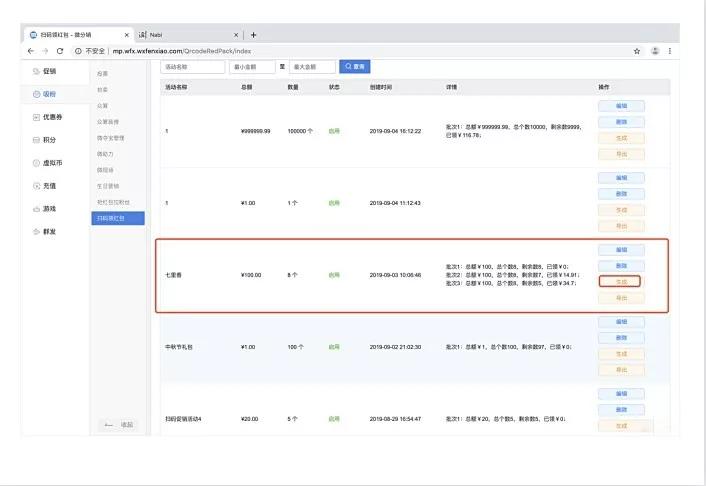
Task: Open a new tab with plus button
Action: [x=253, y=35]
